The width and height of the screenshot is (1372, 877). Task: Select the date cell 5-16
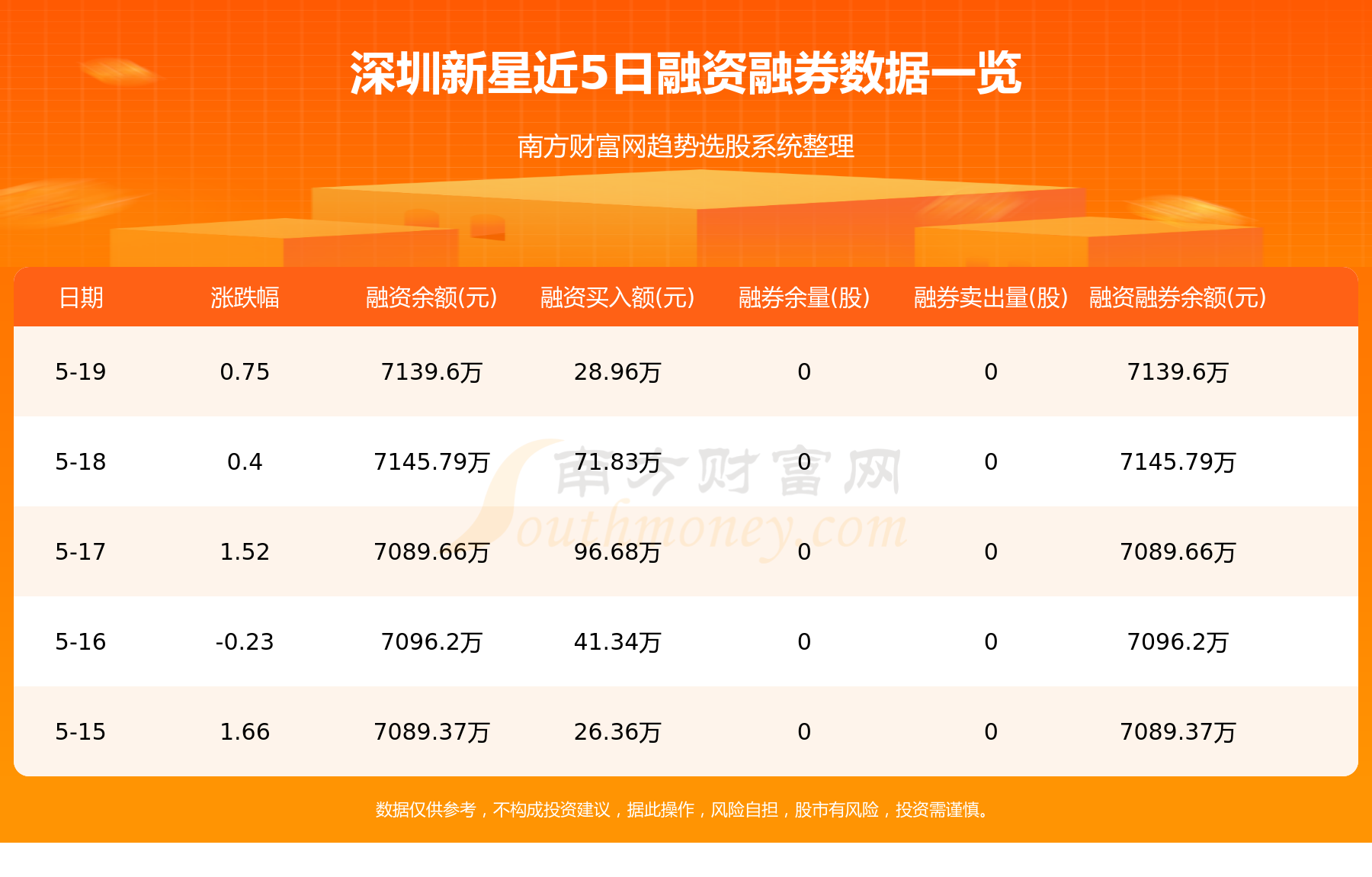click(x=81, y=642)
